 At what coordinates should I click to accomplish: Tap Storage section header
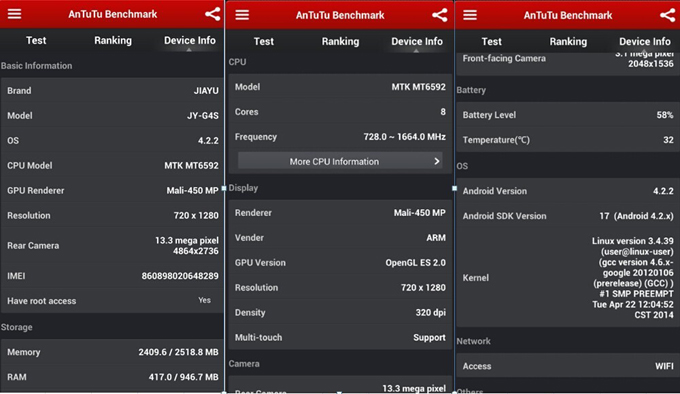click(16, 327)
